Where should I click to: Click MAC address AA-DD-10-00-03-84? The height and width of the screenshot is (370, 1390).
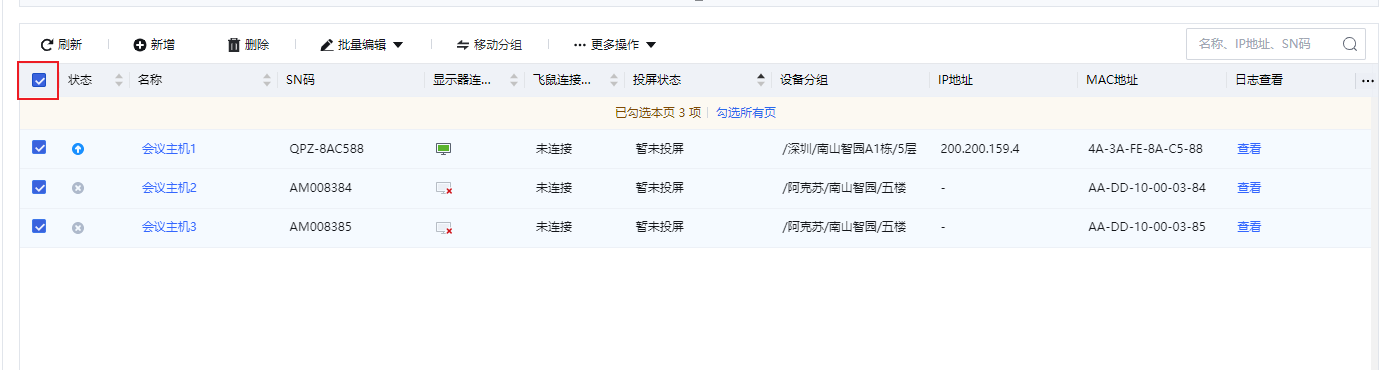[x=1147, y=188]
